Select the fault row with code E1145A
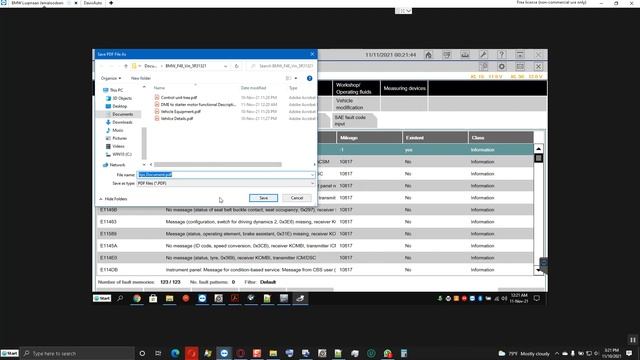Viewport: 640px width, 360px height. click(315, 246)
